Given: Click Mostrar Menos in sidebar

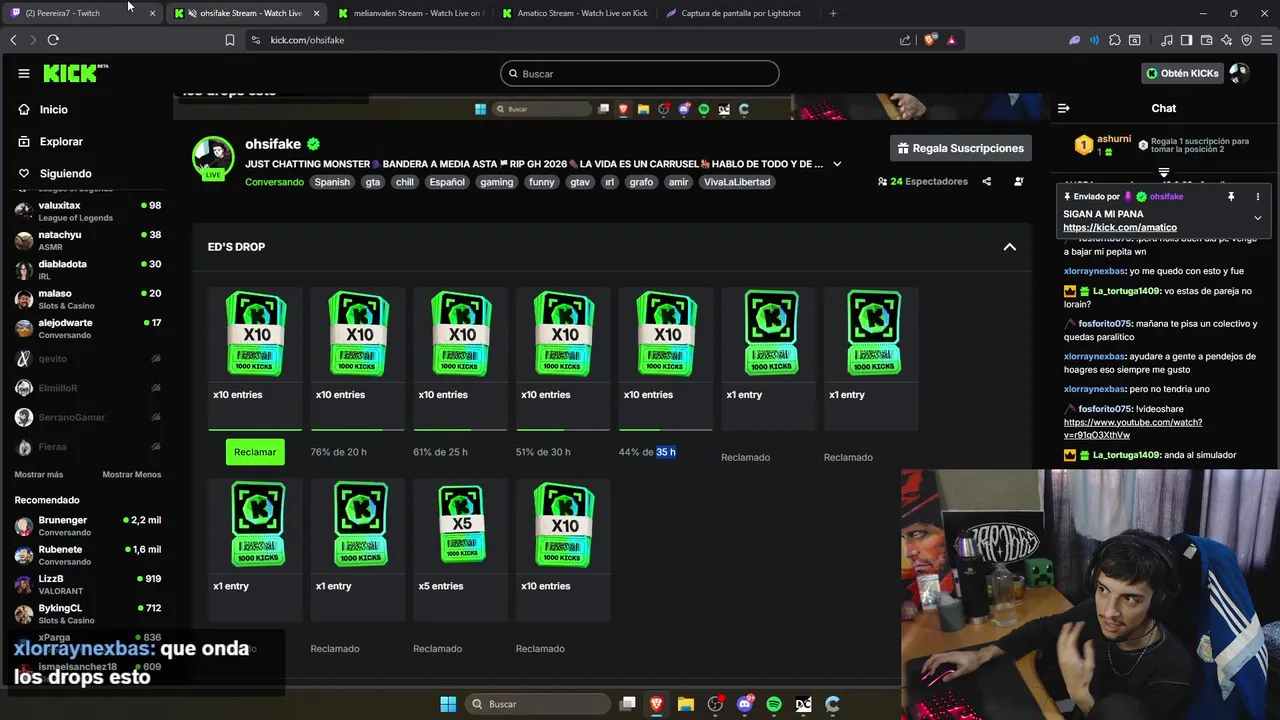Looking at the screenshot, I should pos(132,474).
